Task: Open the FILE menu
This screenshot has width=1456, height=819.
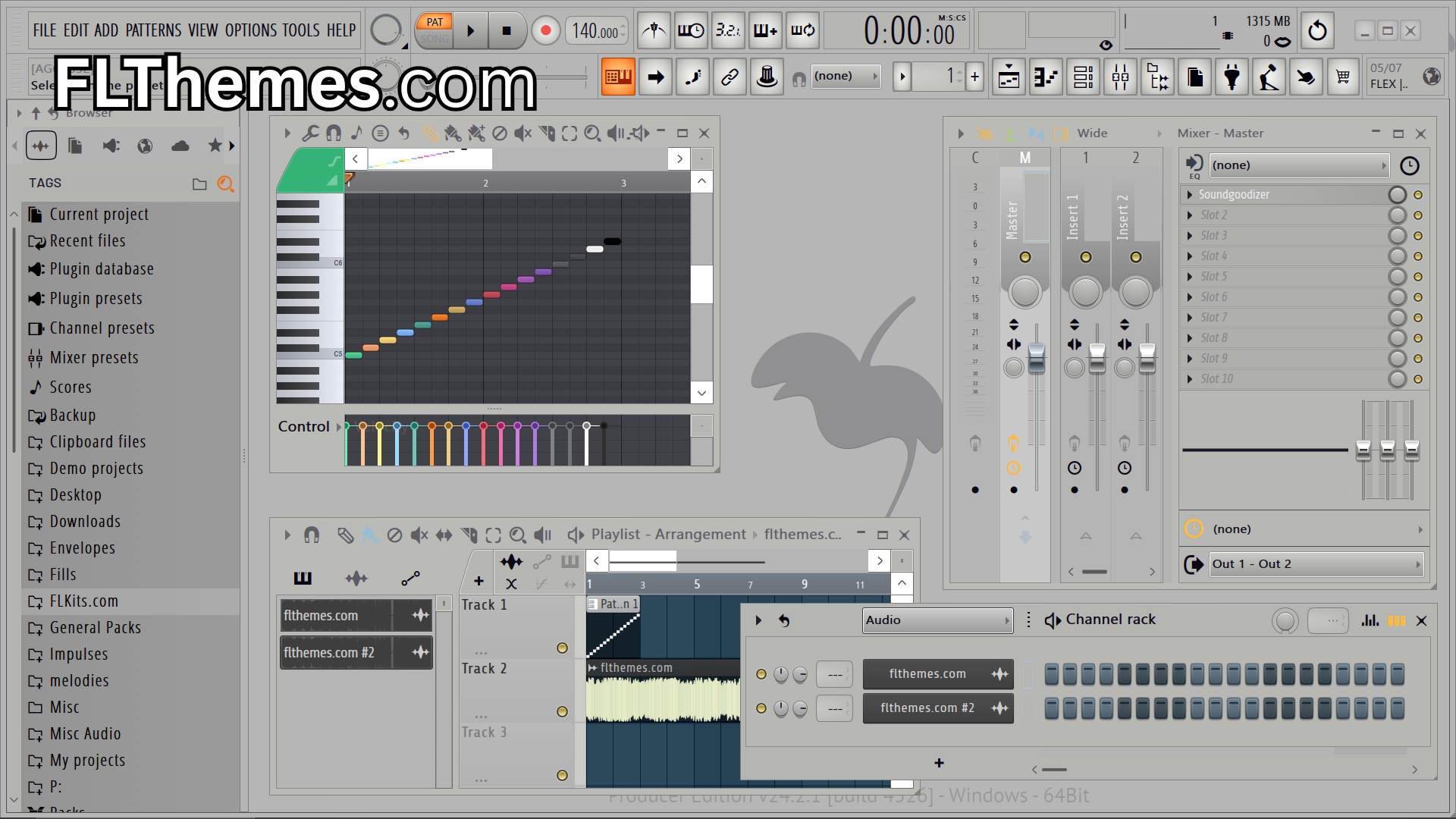Action: click(x=45, y=30)
